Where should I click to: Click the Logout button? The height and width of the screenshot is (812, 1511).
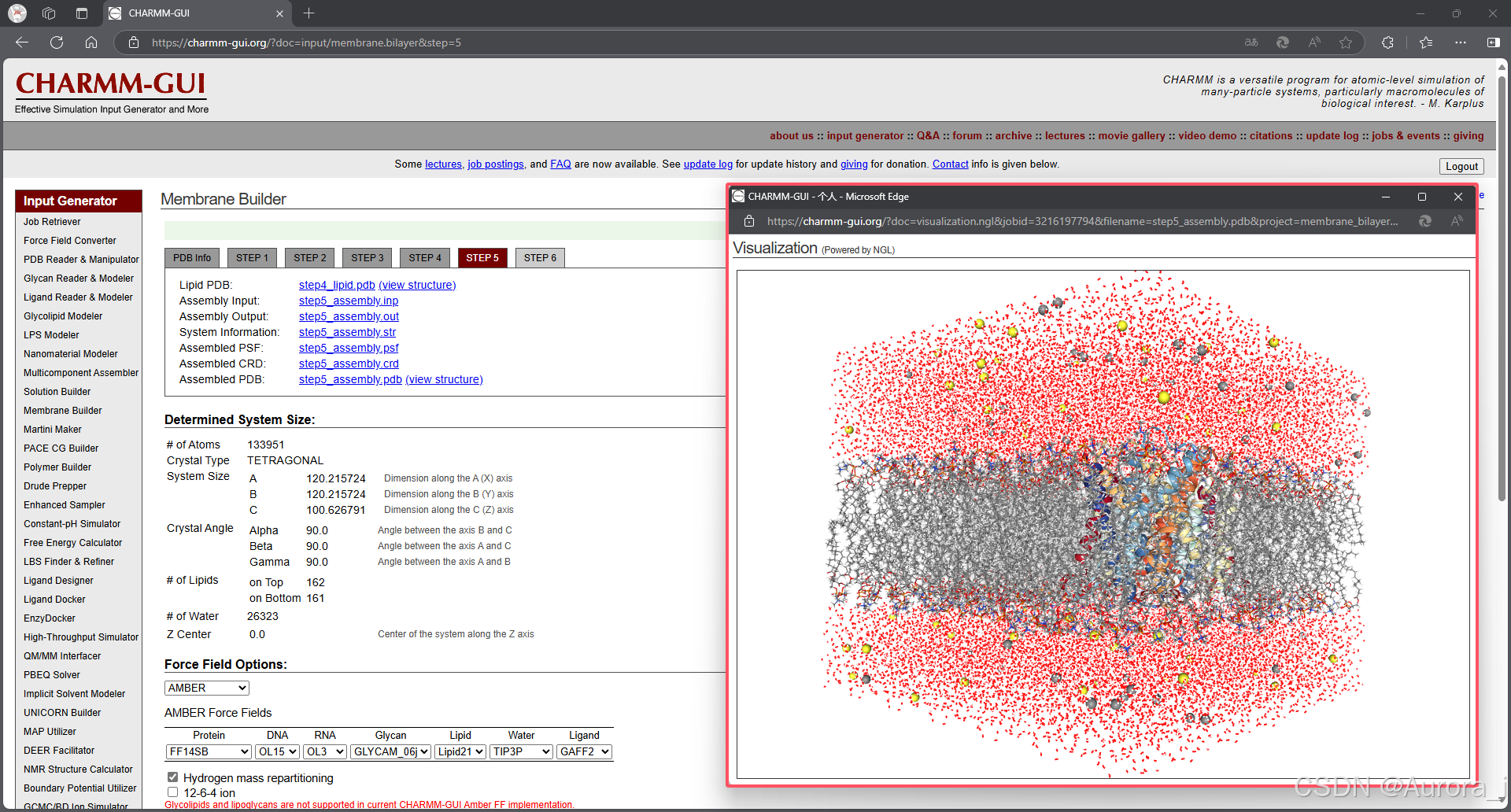coord(1461,166)
